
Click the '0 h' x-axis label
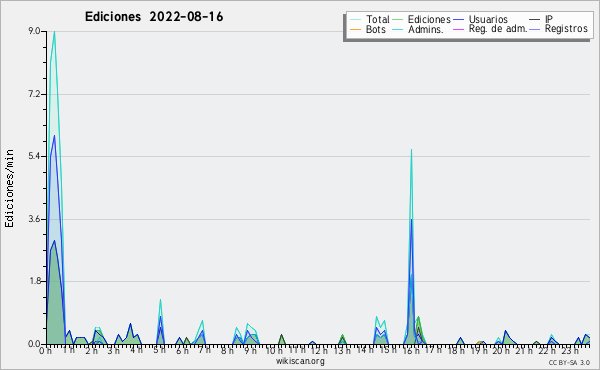coord(45,350)
